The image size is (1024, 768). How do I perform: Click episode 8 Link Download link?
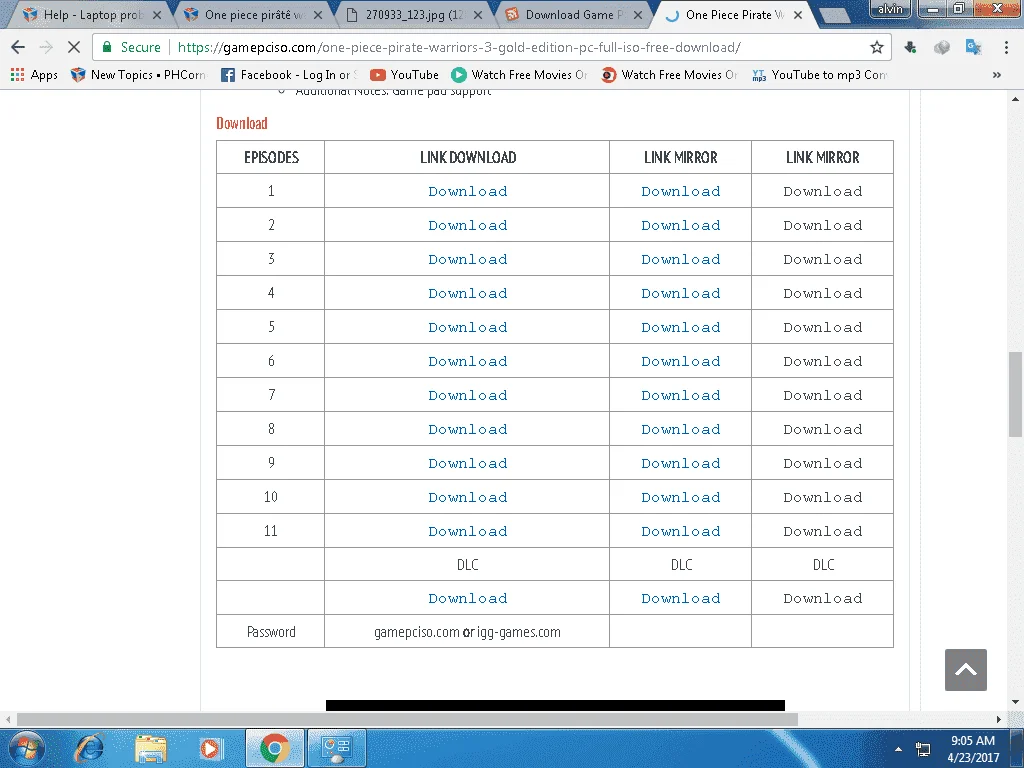[468, 429]
